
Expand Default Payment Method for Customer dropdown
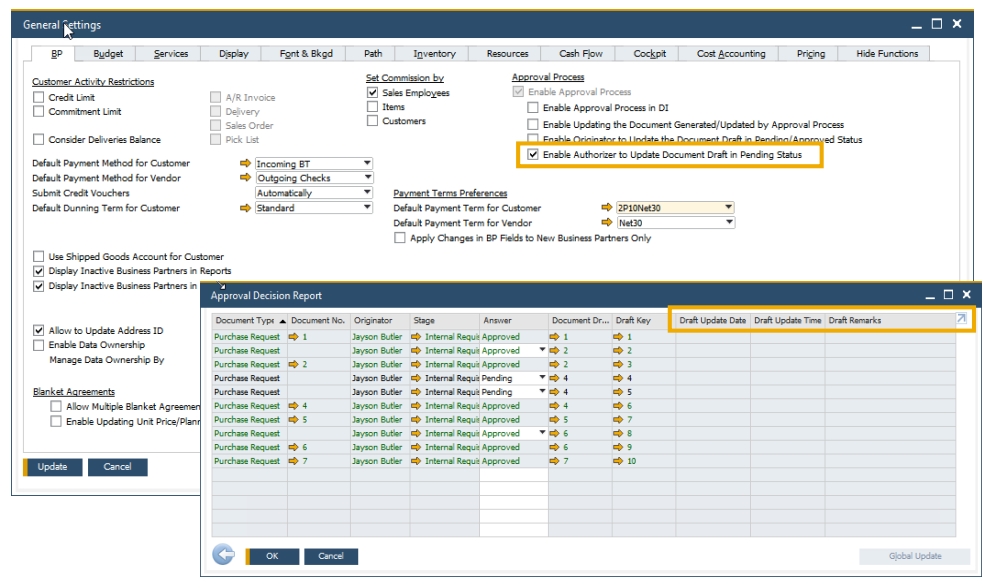(367, 163)
